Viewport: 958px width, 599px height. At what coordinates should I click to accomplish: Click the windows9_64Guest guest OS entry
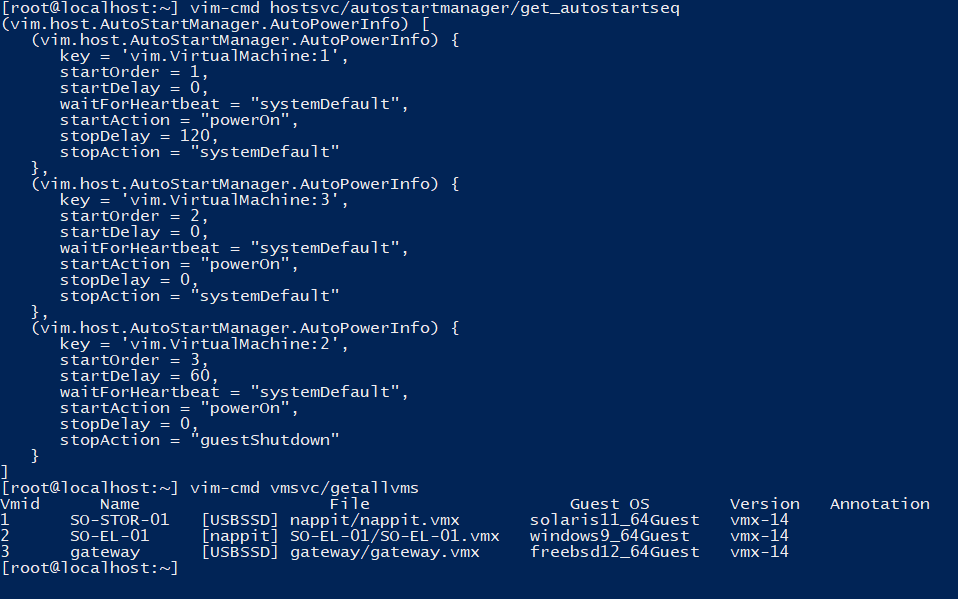tap(609, 536)
